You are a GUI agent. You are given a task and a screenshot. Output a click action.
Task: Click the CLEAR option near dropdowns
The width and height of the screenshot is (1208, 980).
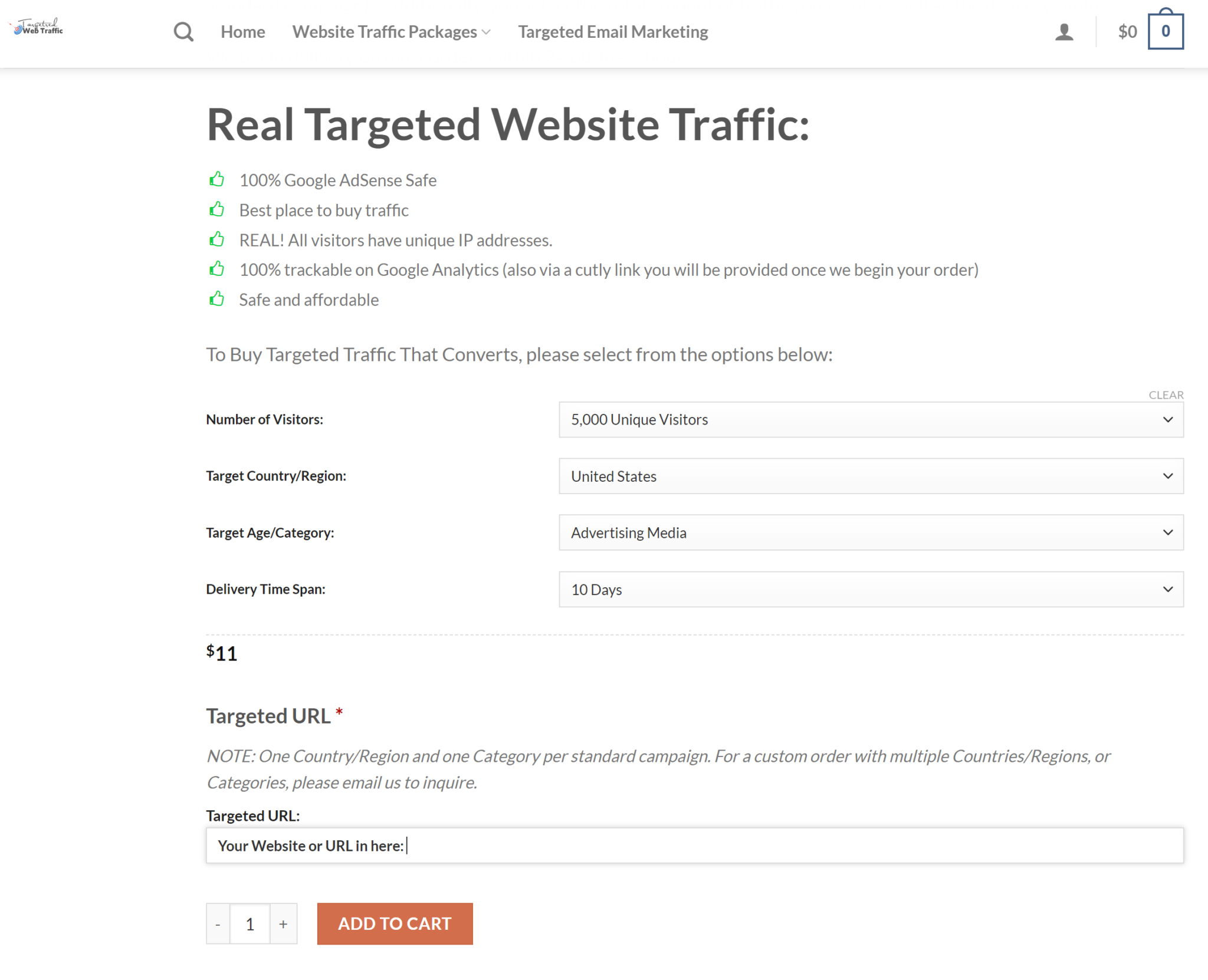pyautogui.click(x=1166, y=394)
